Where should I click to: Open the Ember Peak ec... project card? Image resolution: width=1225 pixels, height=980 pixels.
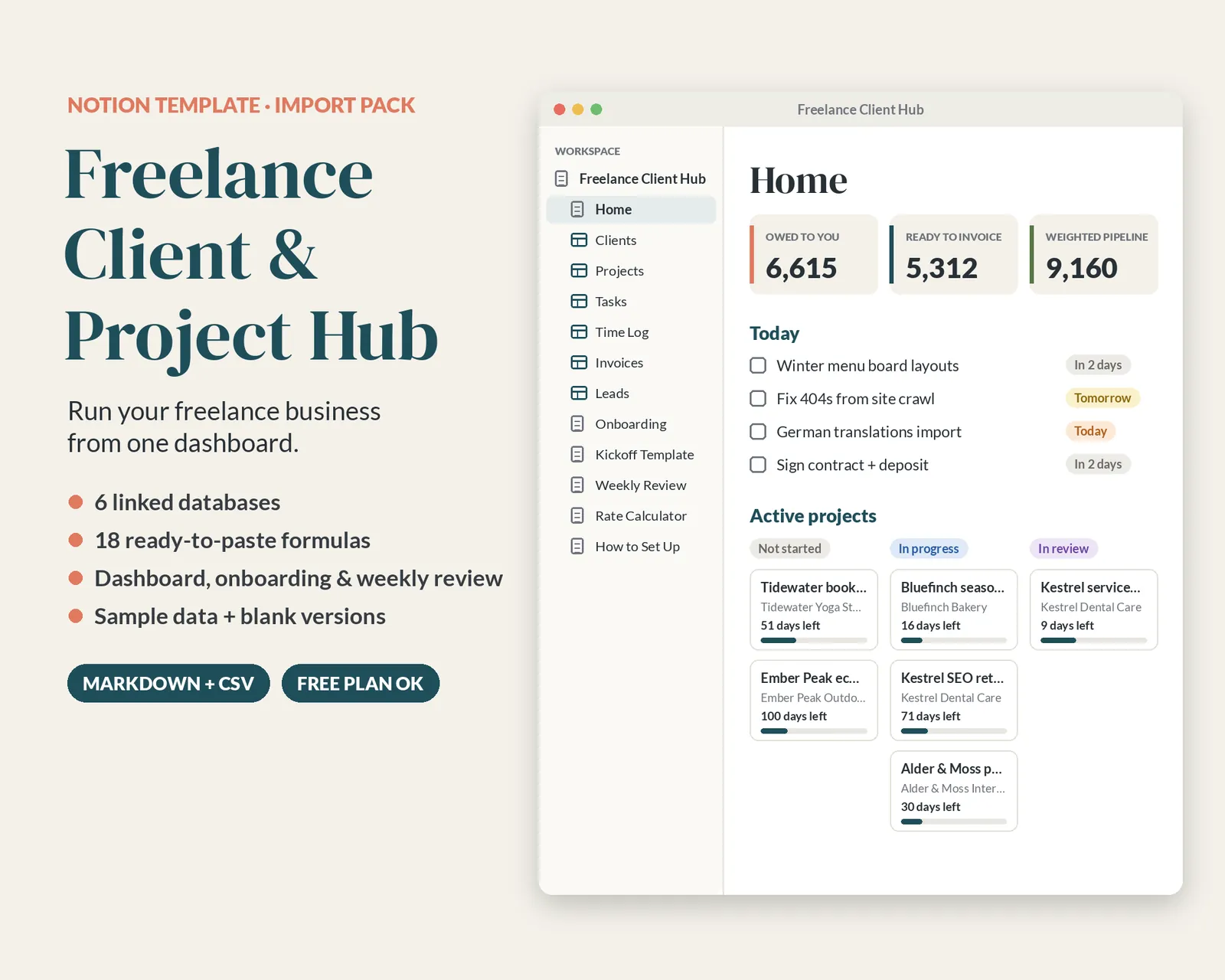(813, 700)
